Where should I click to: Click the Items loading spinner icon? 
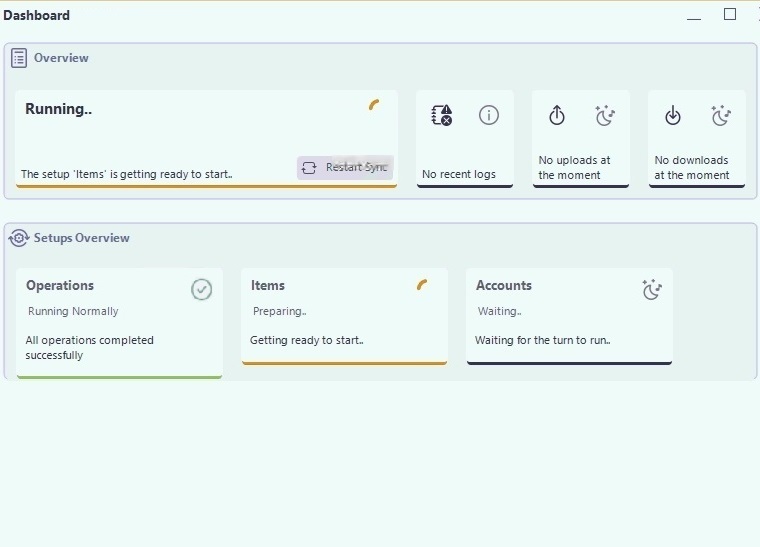tap(423, 285)
